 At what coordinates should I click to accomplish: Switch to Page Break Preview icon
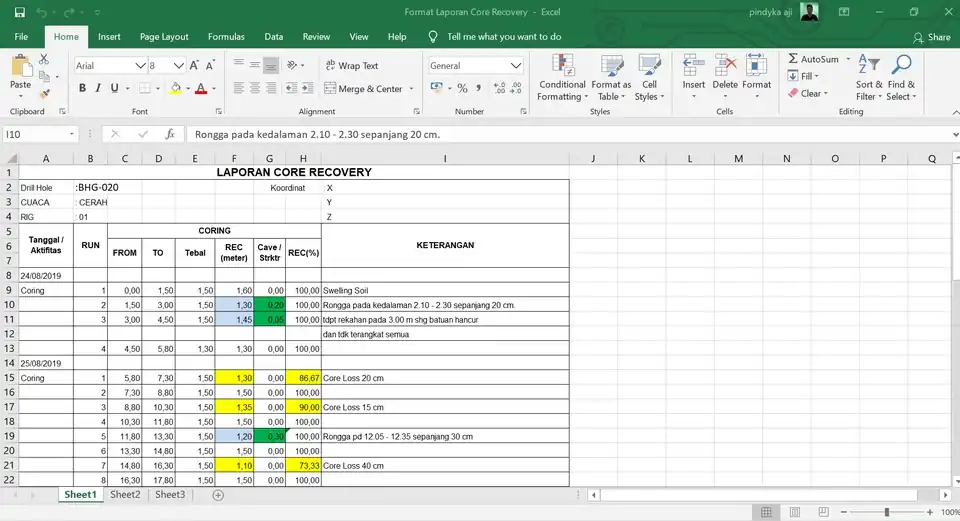[823, 512]
